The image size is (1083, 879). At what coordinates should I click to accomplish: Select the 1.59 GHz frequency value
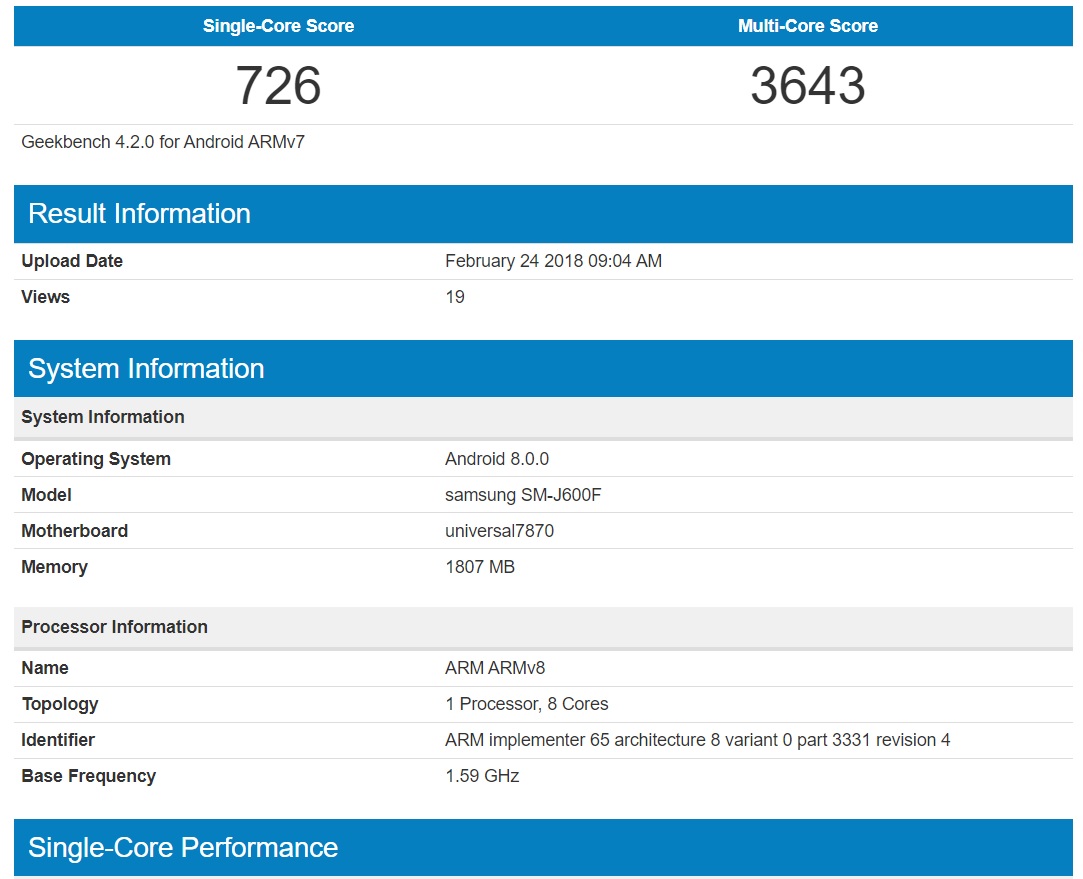pyautogui.click(x=482, y=776)
